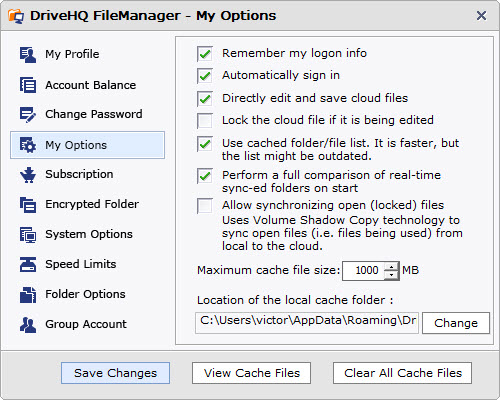
Task: Select the Change Password pencil icon
Action: (x=28, y=114)
